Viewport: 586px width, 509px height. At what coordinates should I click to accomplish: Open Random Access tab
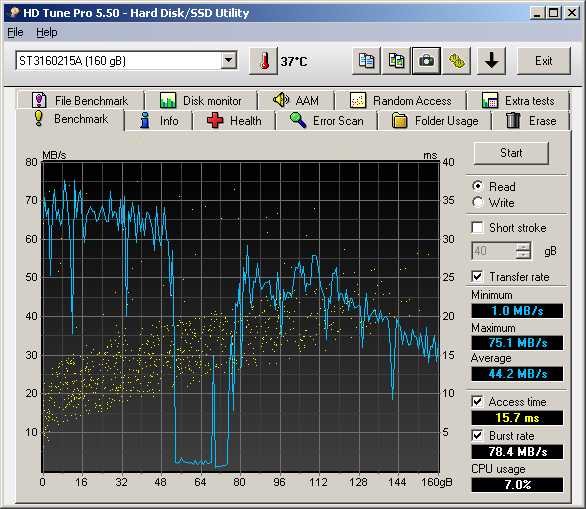(x=401, y=101)
